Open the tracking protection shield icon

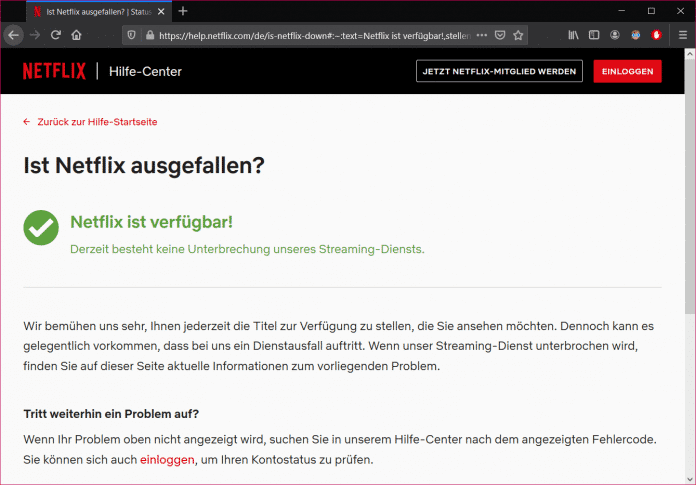click(x=132, y=35)
